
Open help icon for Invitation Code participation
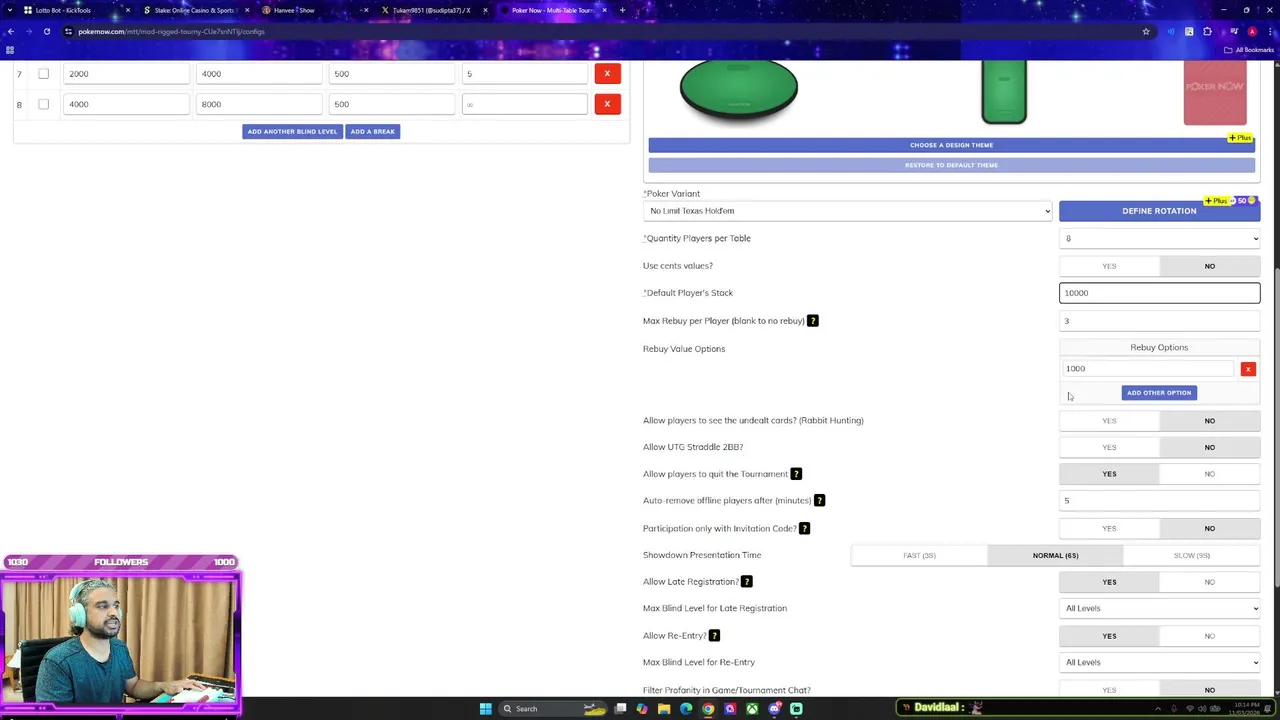pyautogui.click(x=804, y=528)
